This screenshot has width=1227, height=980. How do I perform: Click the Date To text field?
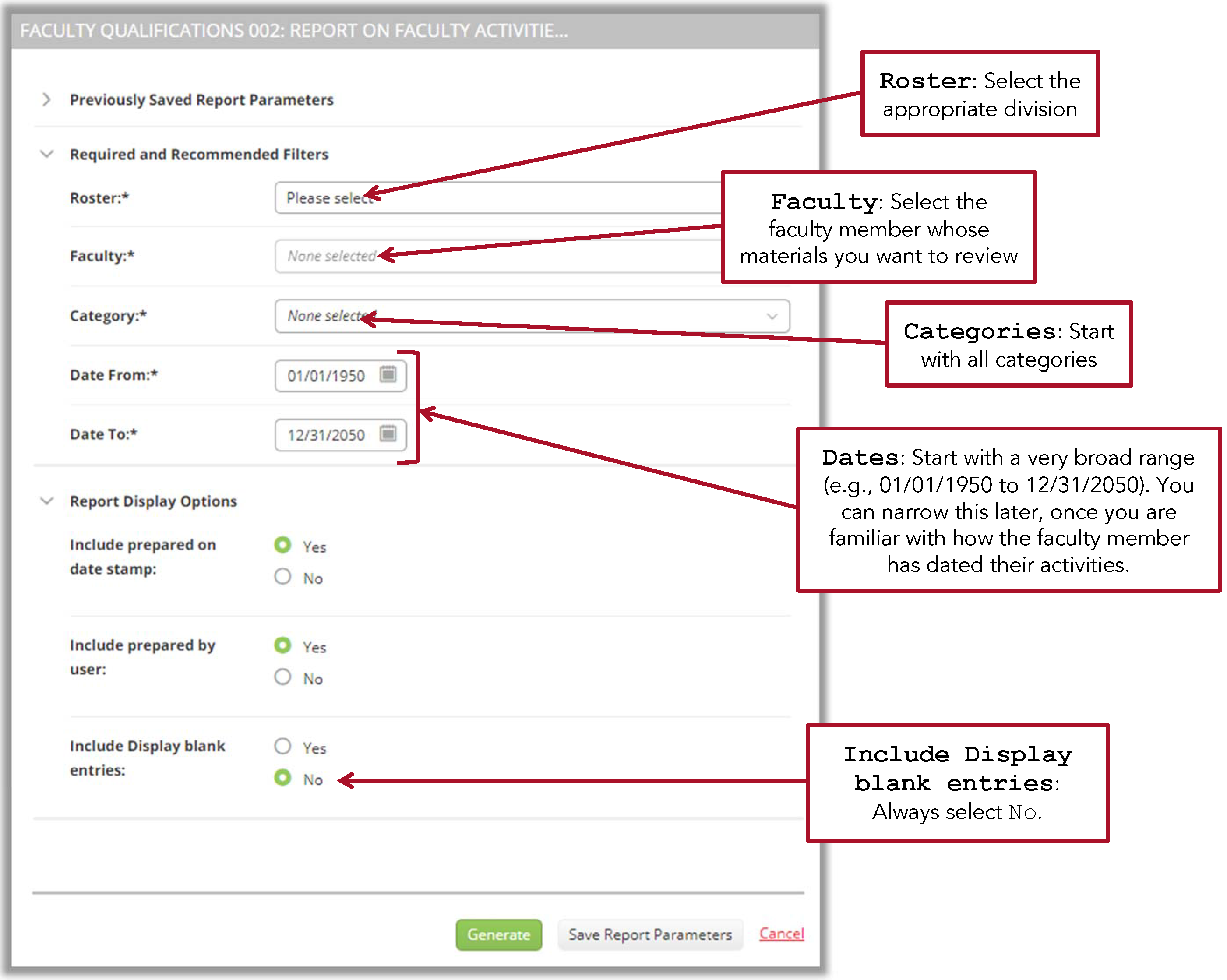click(327, 435)
